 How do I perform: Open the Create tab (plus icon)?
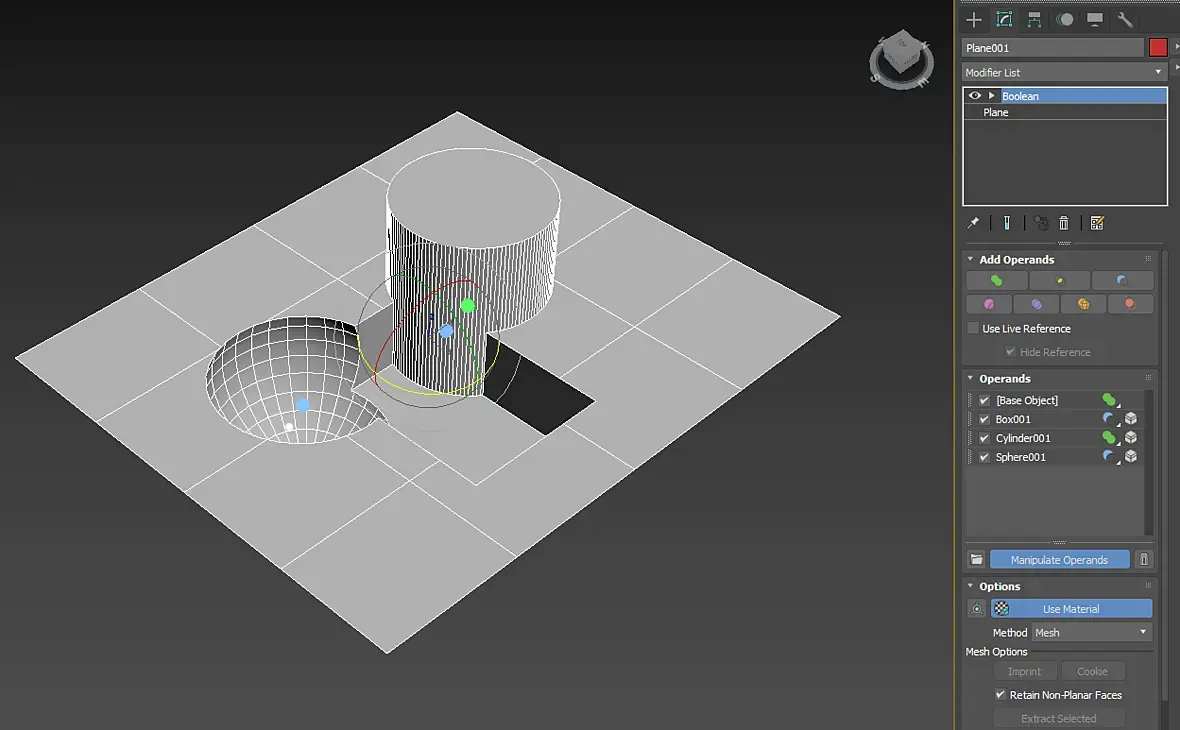974,20
